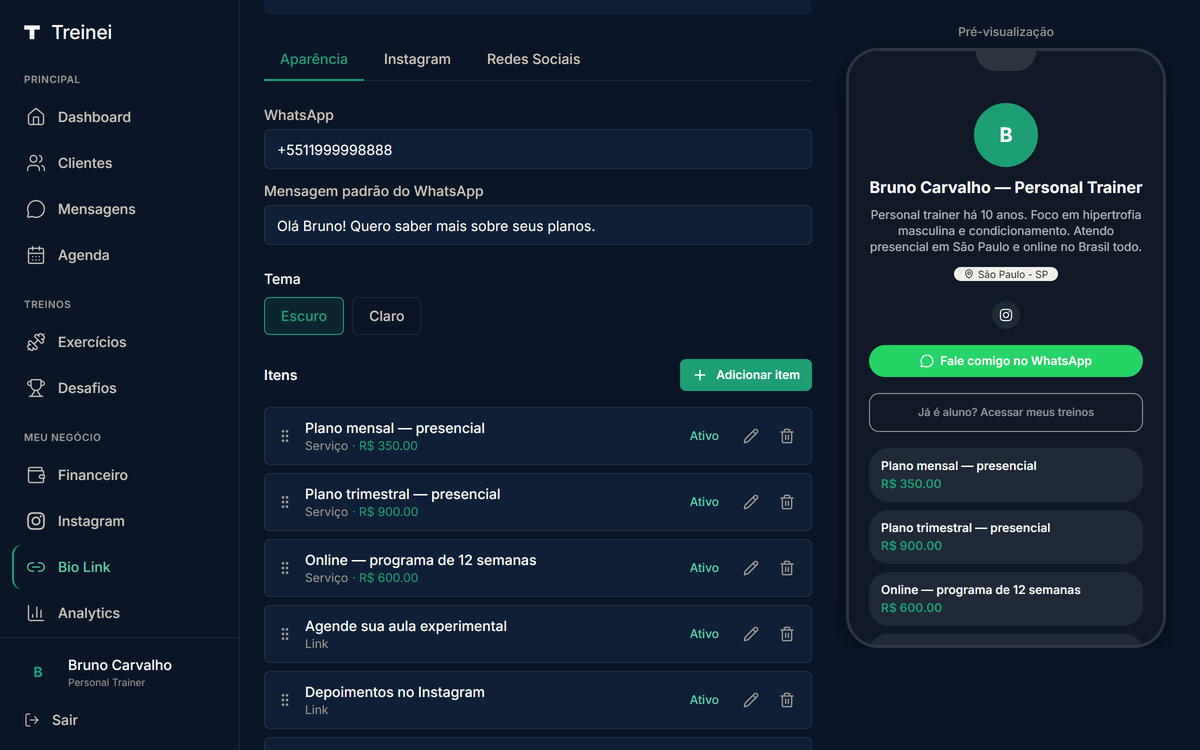Toggle Ativo status of Plano trimestral

704,502
